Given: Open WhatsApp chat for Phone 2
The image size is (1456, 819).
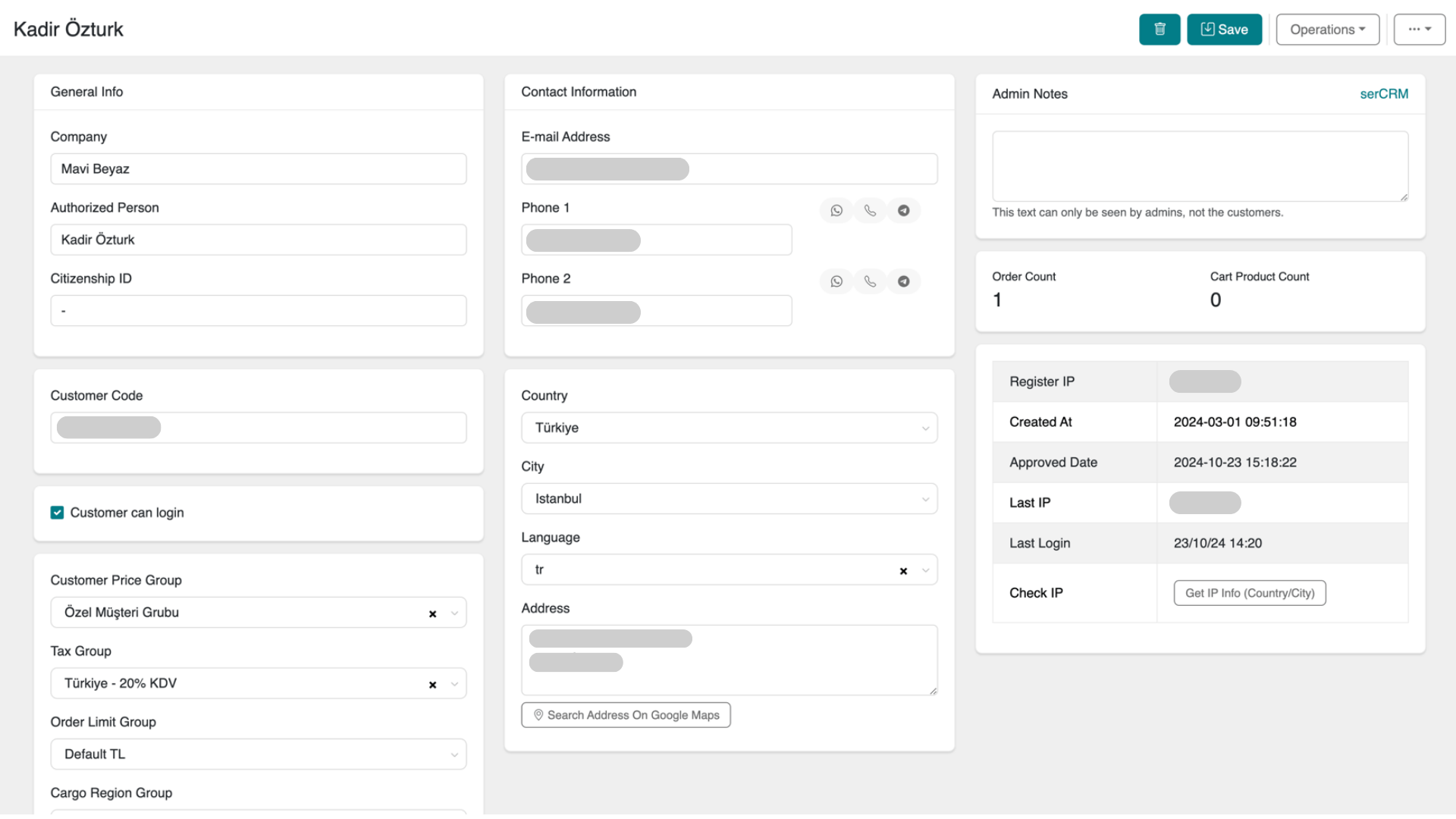Looking at the screenshot, I should [836, 281].
